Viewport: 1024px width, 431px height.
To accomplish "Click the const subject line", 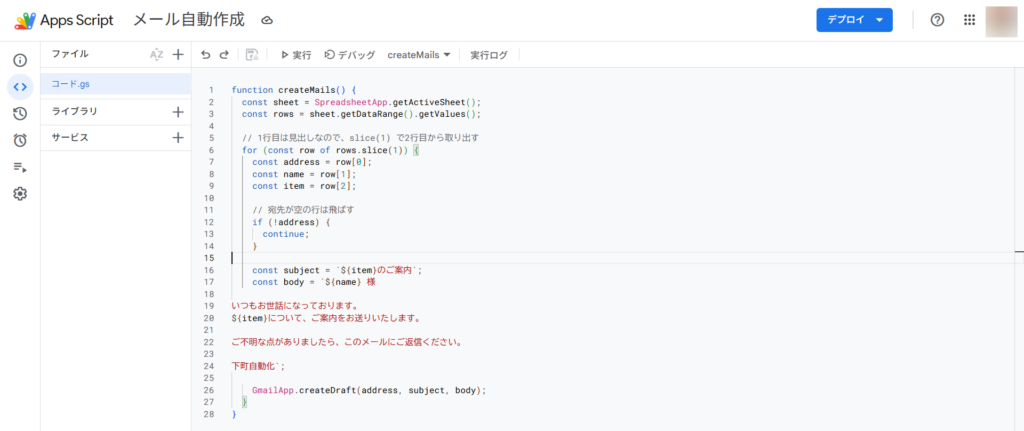I will (337, 270).
